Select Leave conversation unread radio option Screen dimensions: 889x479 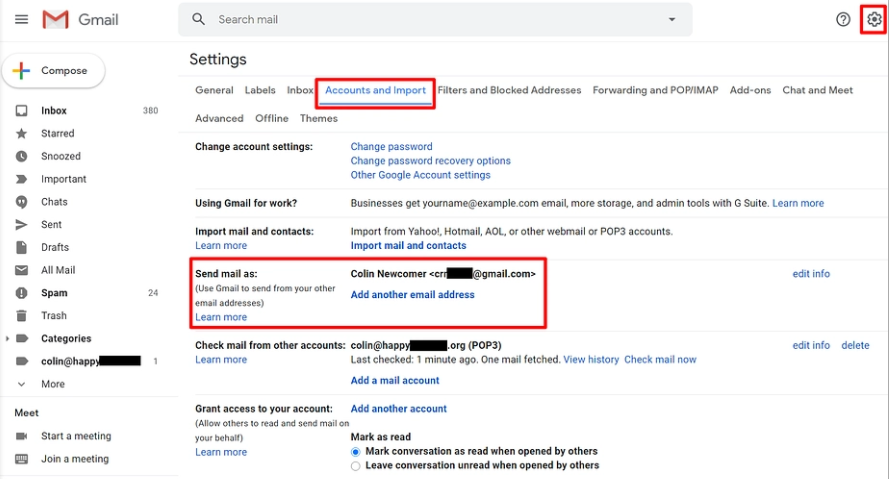(355, 465)
